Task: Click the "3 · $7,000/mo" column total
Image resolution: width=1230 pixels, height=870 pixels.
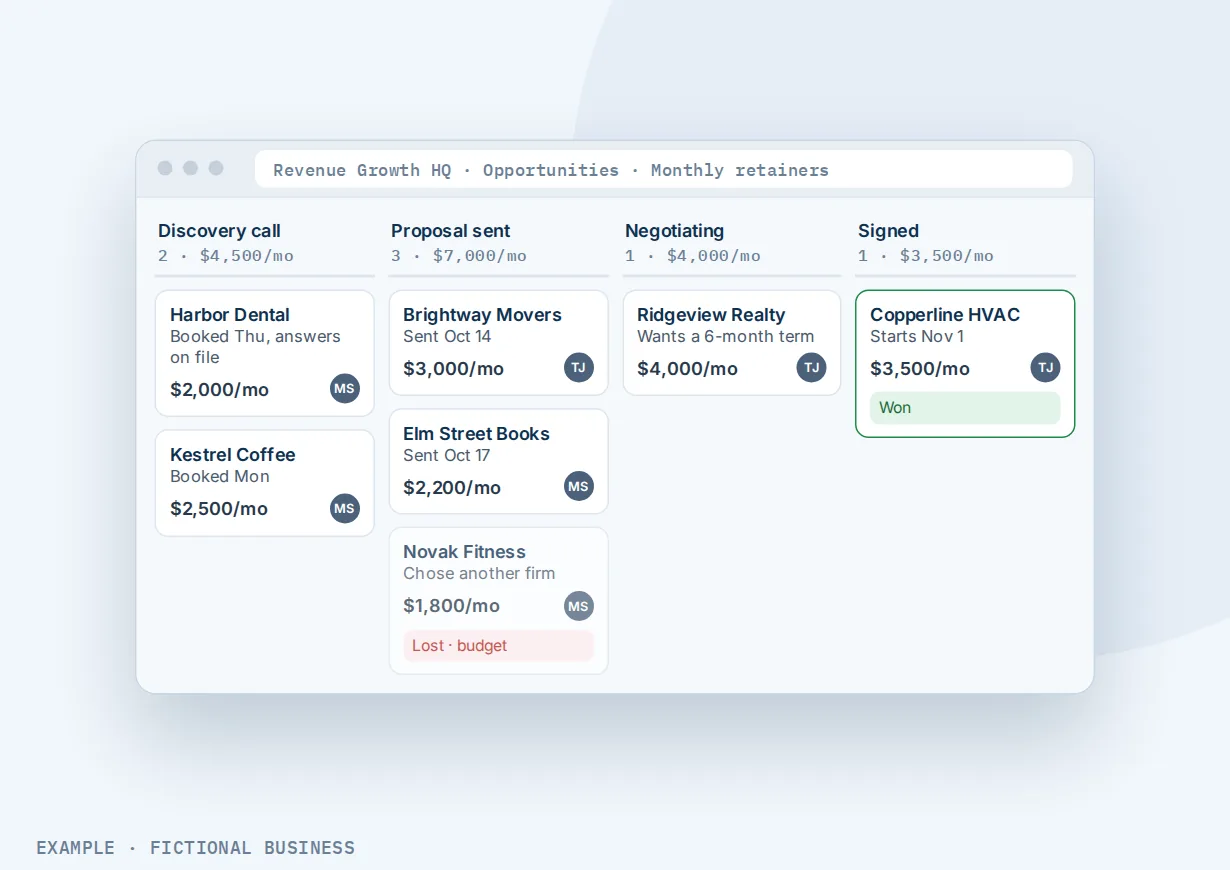Action: tap(459, 256)
